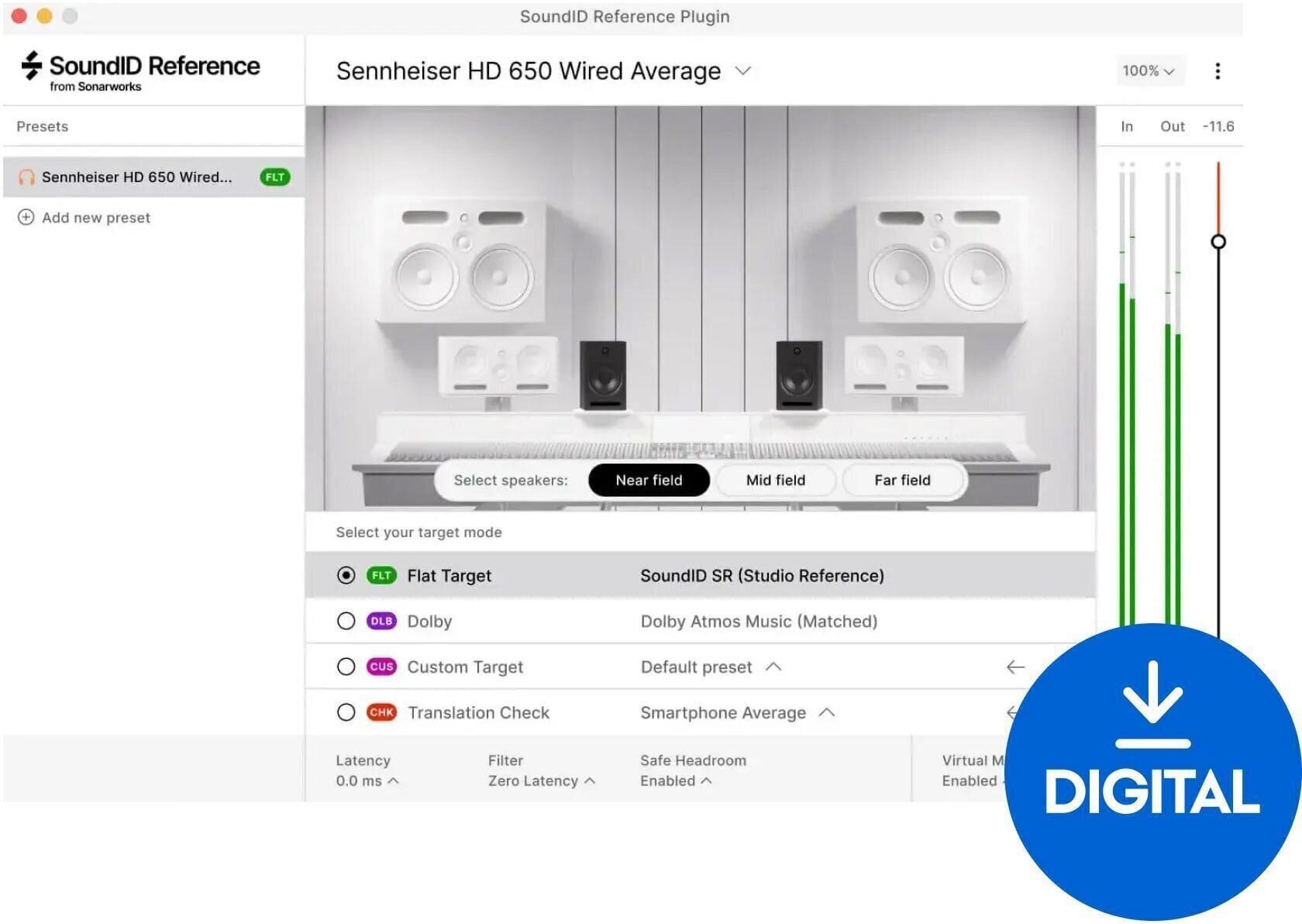Click Add new preset
The height and width of the screenshot is (924, 1302).
[x=95, y=217]
